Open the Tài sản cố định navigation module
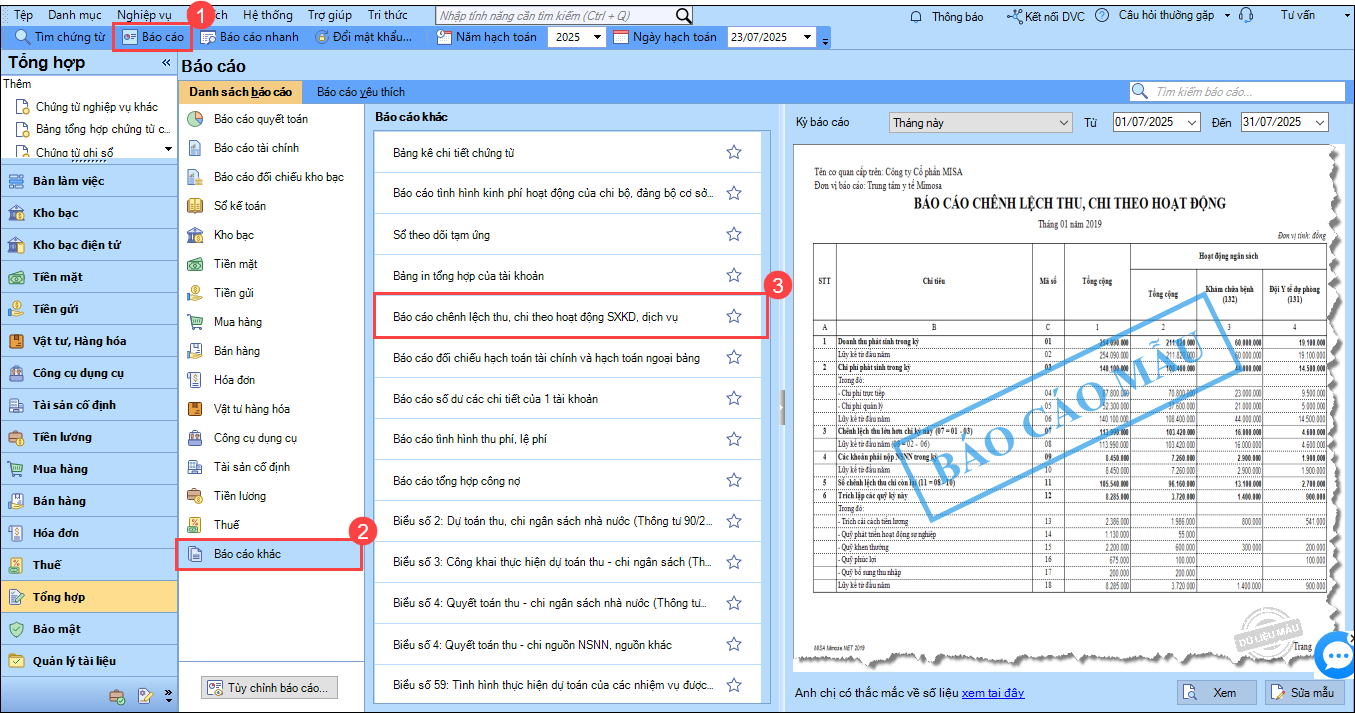Screen dimensions: 1355x713 [89, 405]
